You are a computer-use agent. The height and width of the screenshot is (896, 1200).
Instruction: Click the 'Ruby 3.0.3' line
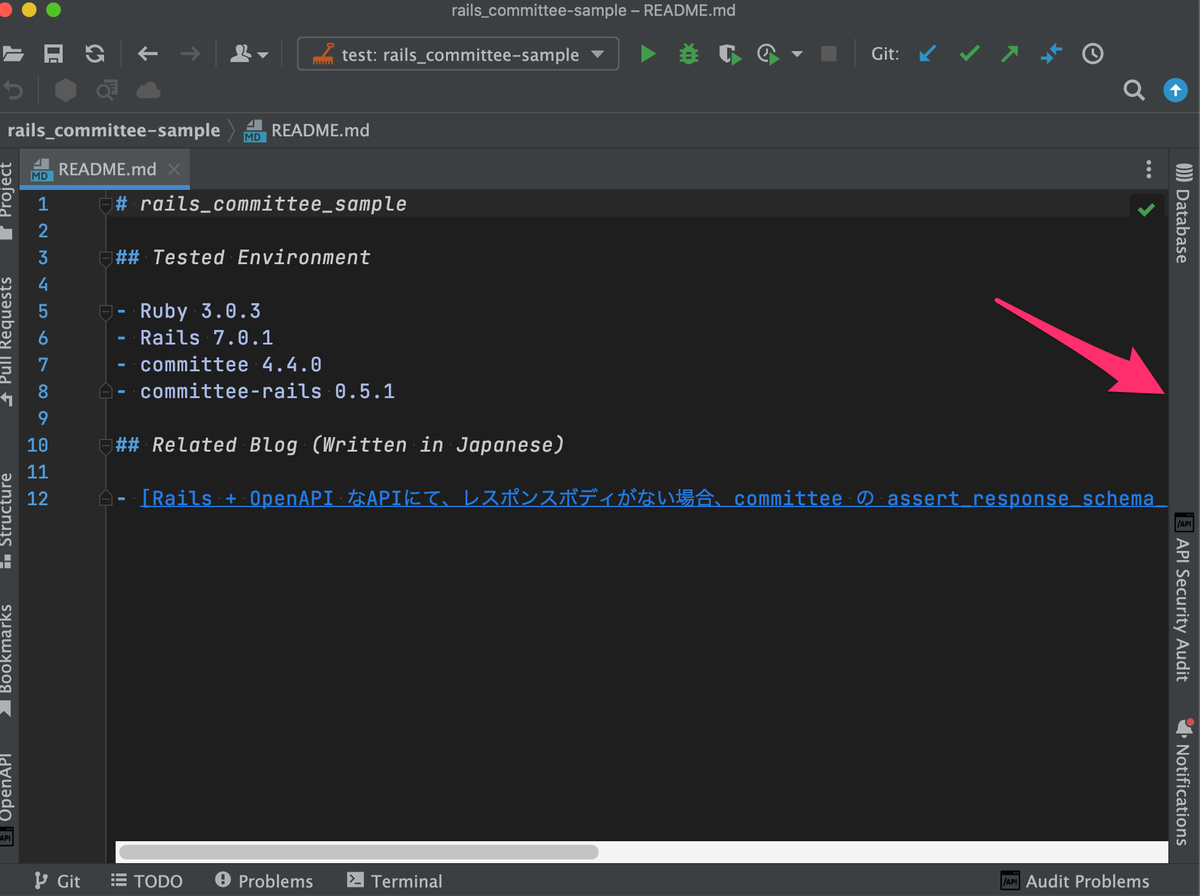tap(200, 311)
